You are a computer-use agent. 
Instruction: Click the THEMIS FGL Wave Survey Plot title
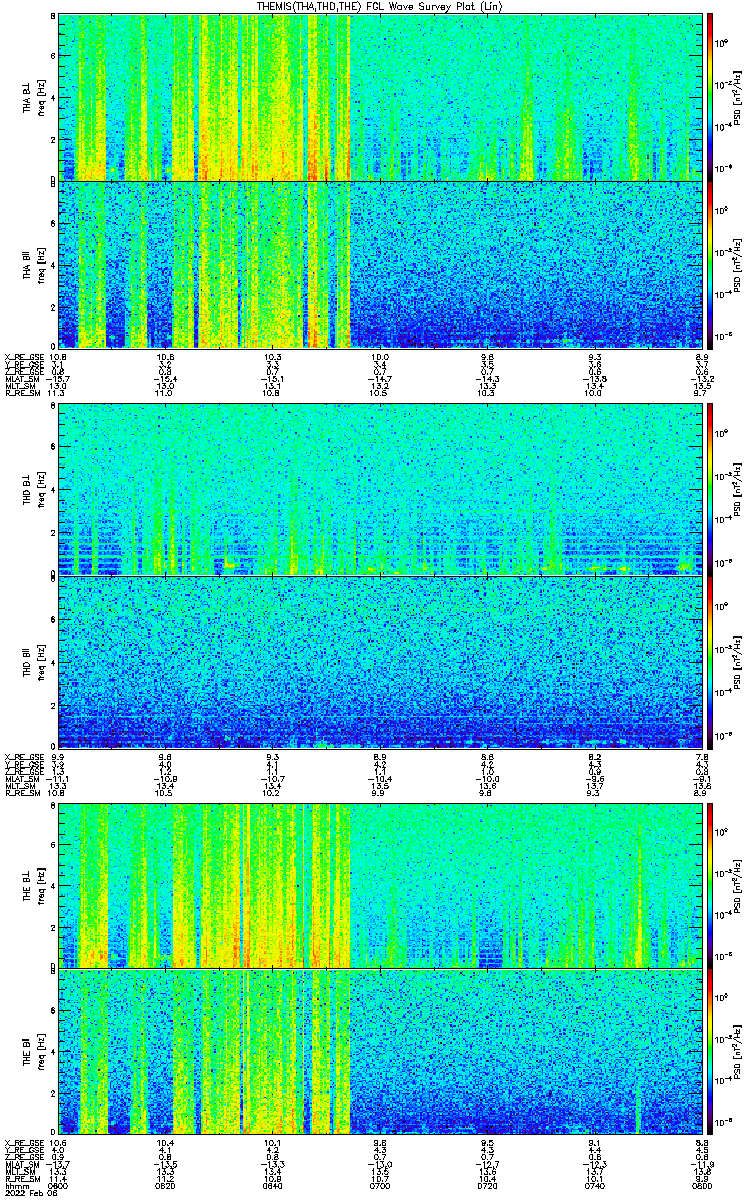pos(381,7)
